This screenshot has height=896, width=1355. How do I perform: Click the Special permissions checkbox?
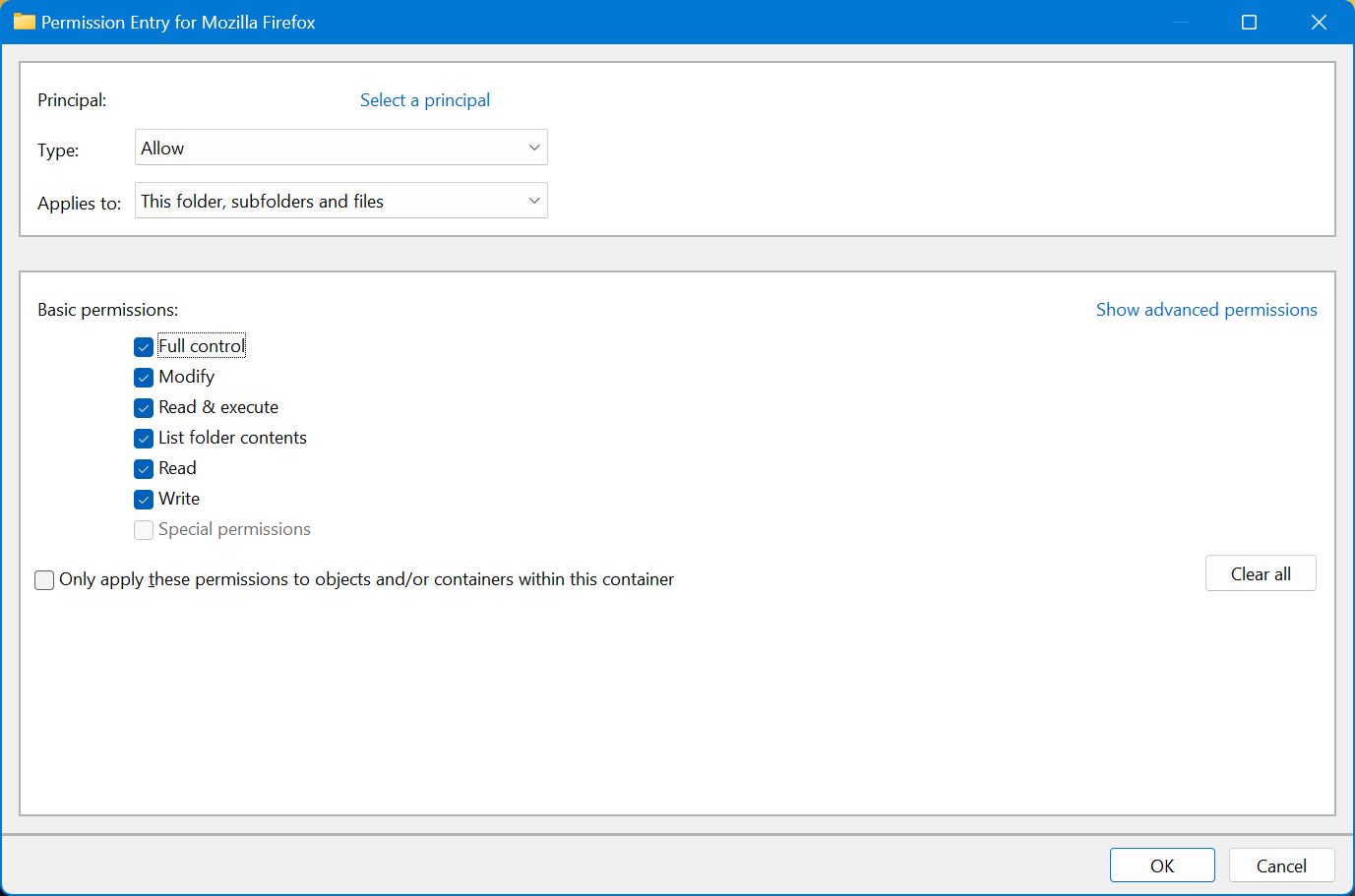144,530
